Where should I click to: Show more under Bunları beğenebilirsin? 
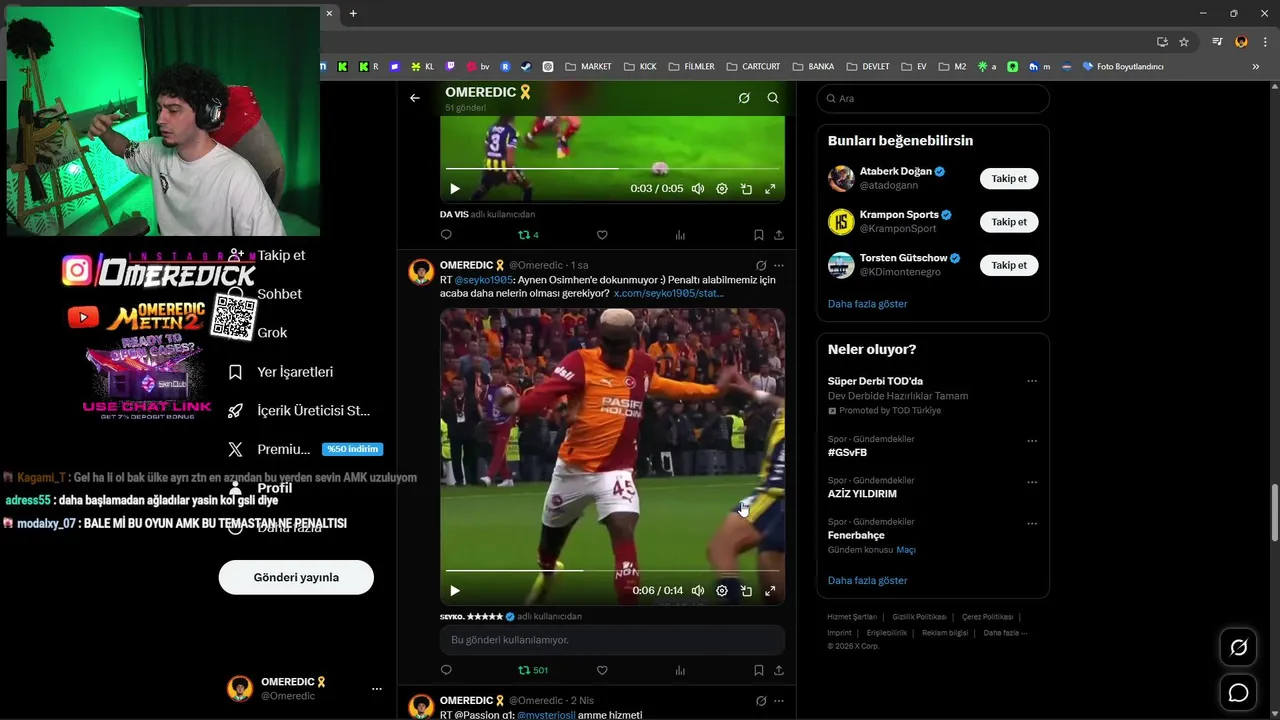(x=868, y=304)
